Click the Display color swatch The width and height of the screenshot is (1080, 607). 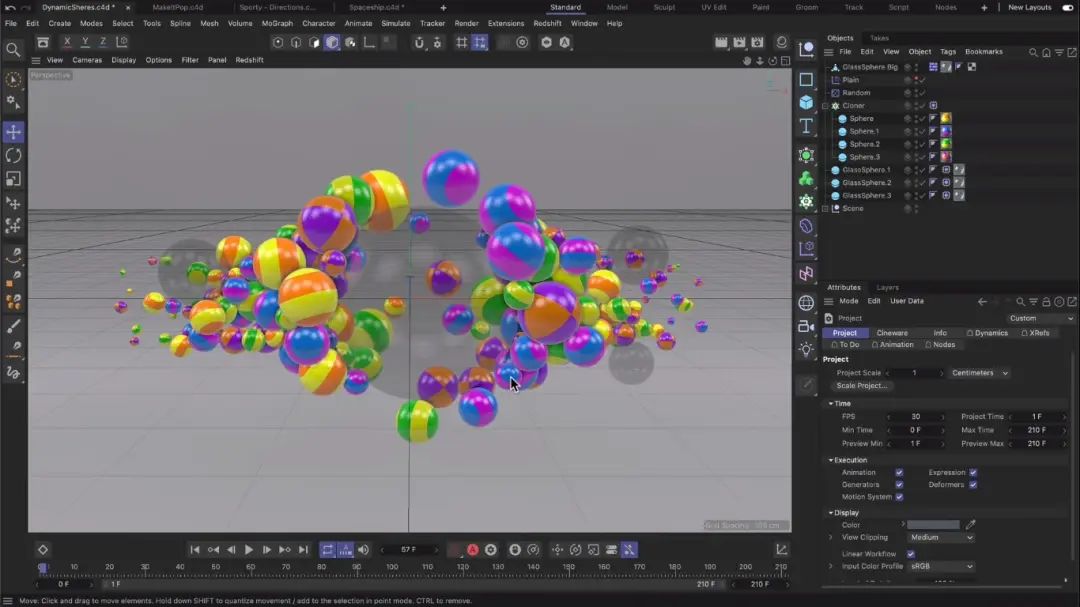point(932,525)
